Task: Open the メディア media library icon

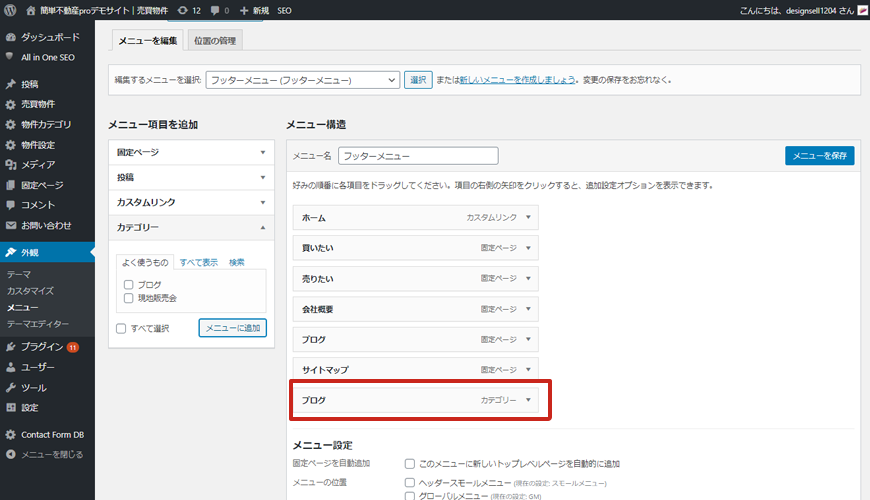Action: click(11, 164)
